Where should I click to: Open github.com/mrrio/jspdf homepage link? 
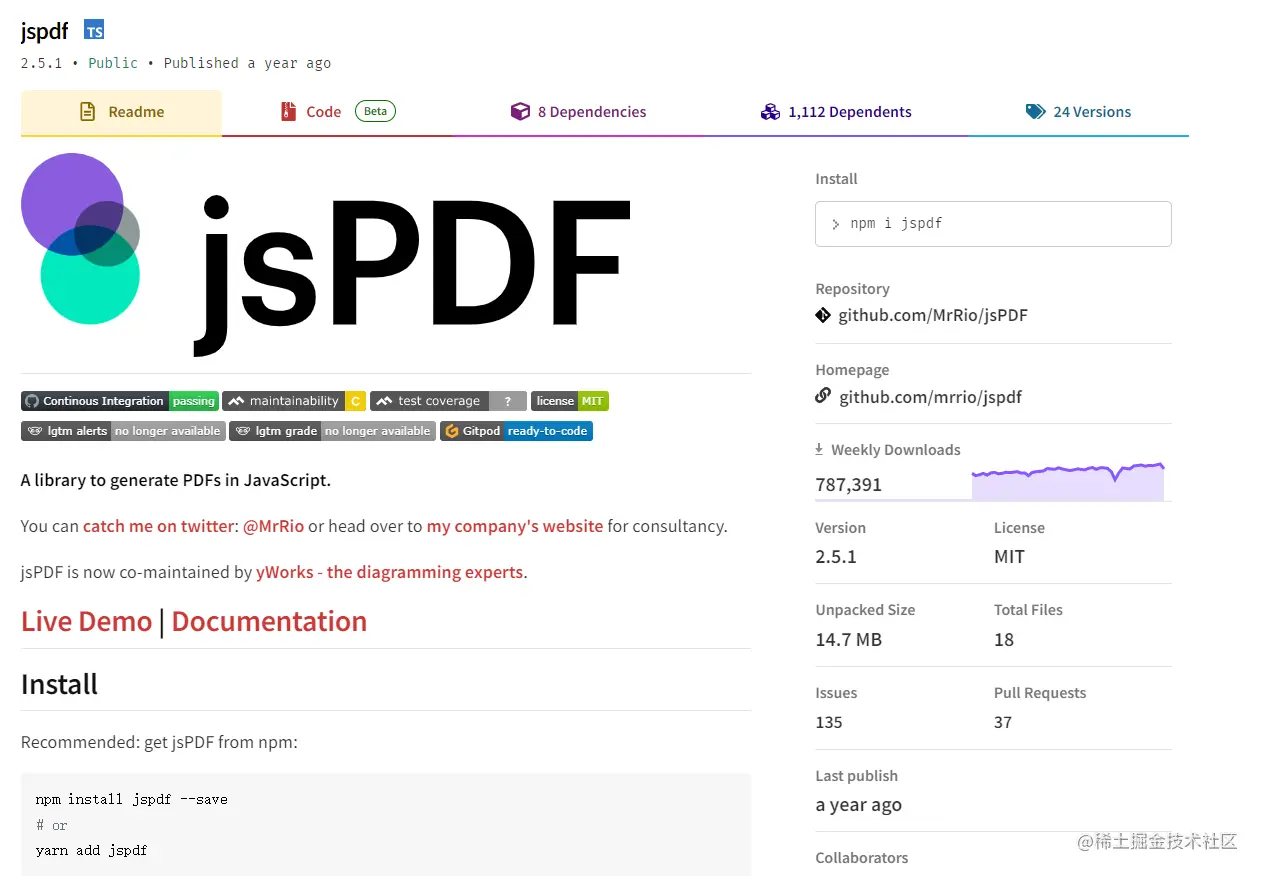pyautogui.click(x=930, y=397)
